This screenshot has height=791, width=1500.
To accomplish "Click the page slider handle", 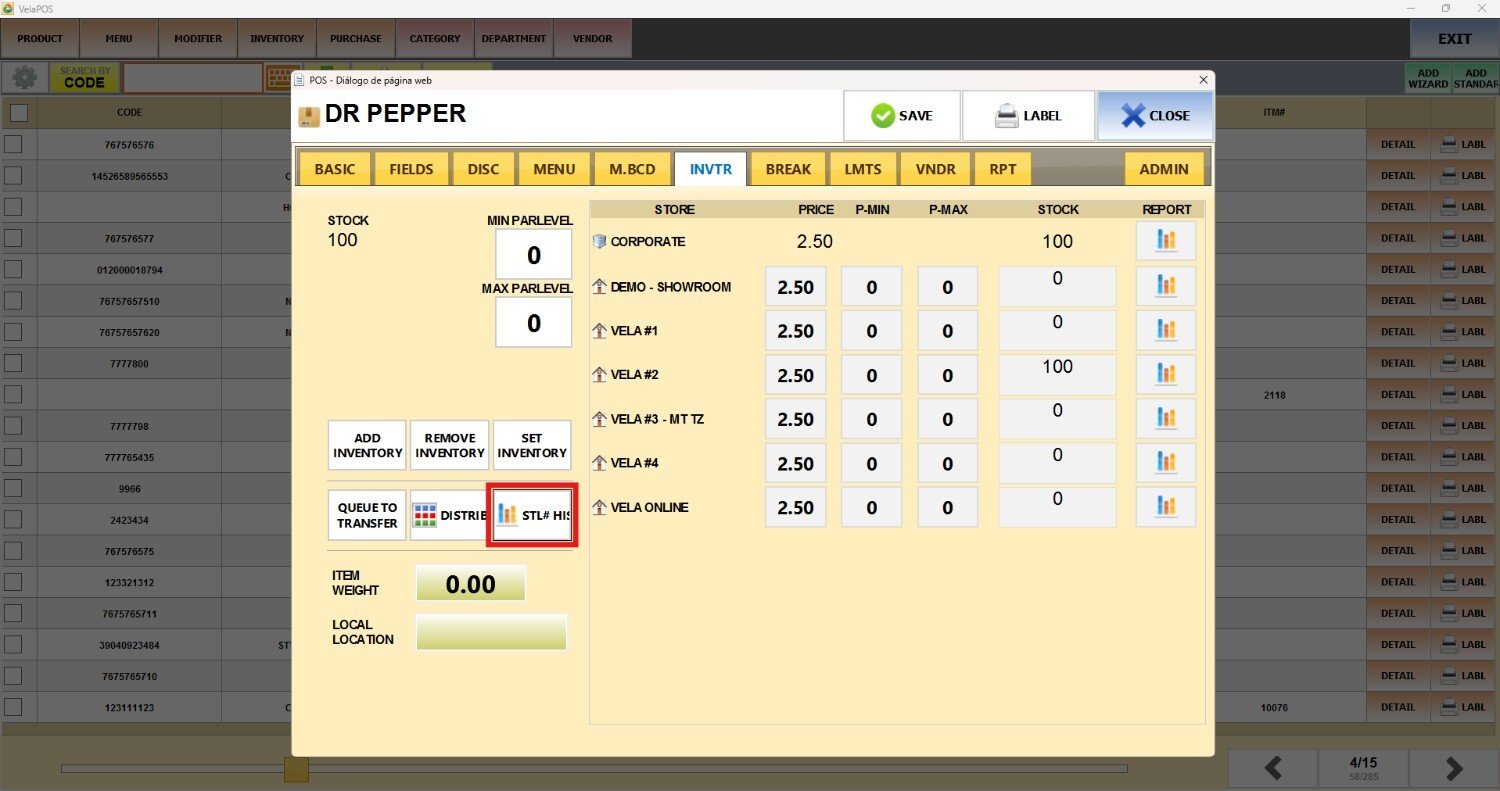I will 296,769.
